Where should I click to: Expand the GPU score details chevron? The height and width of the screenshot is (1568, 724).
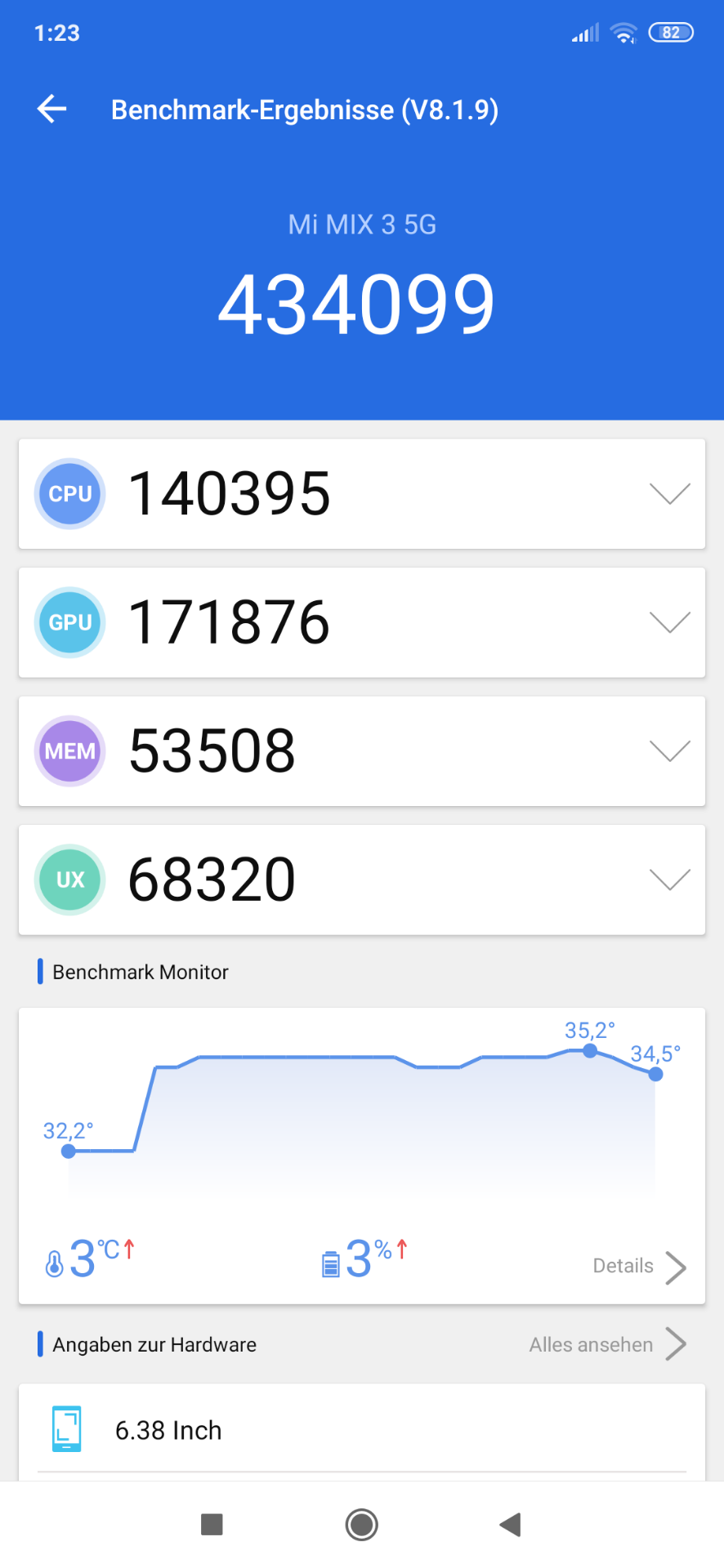coord(670,622)
